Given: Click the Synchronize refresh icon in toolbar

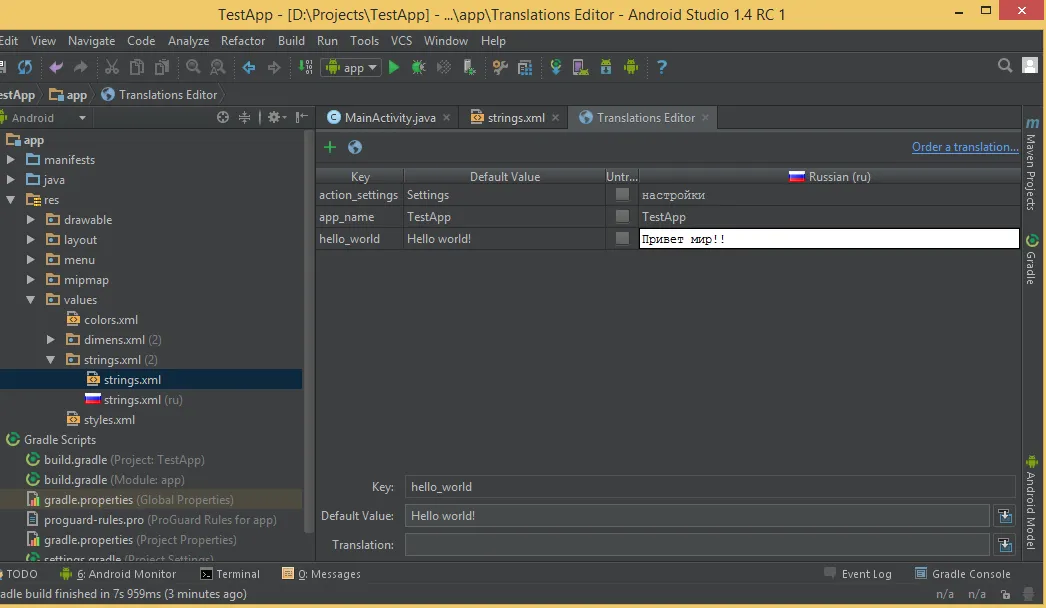Looking at the screenshot, I should [x=25, y=67].
